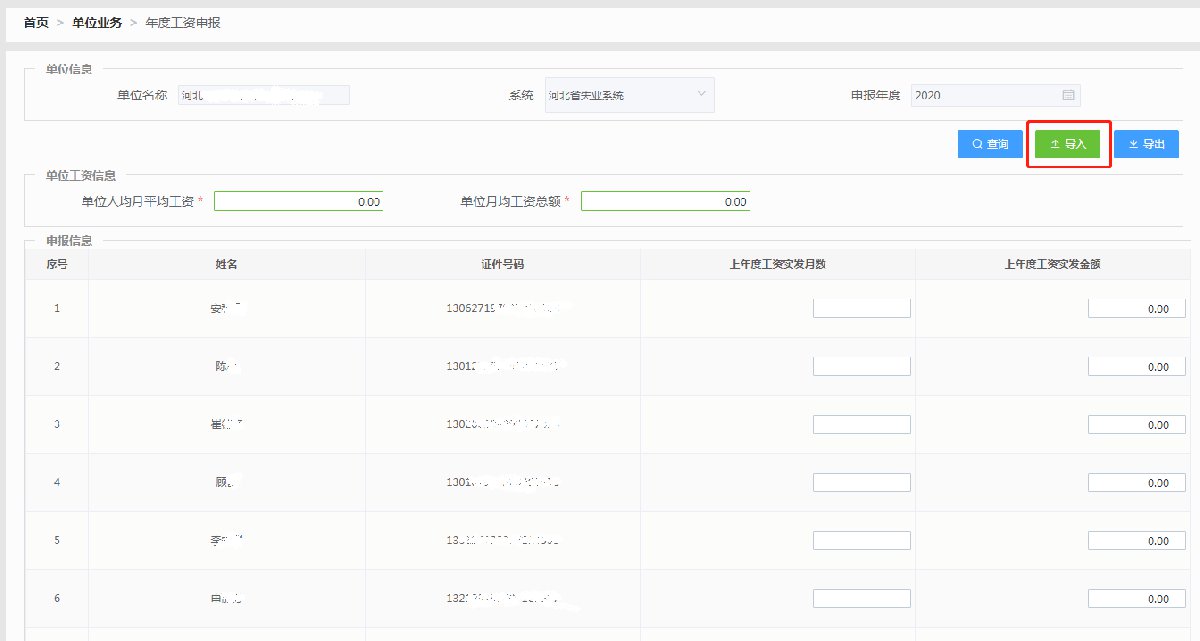The height and width of the screenshot is (641, 1200).
Task: Click 单位业务 breadcrumb link
Action: [x=97, y=22]
